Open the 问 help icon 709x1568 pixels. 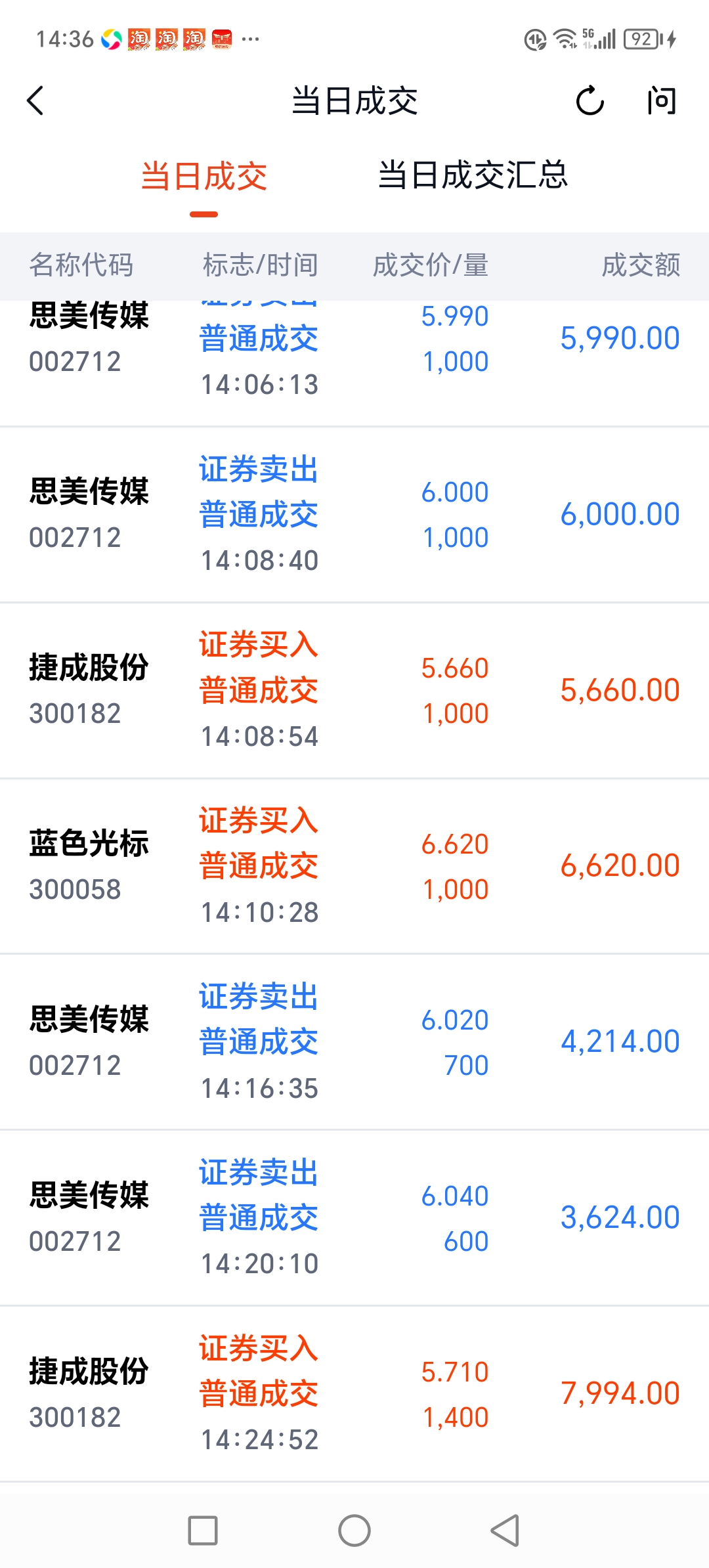[x=661, y=101]
